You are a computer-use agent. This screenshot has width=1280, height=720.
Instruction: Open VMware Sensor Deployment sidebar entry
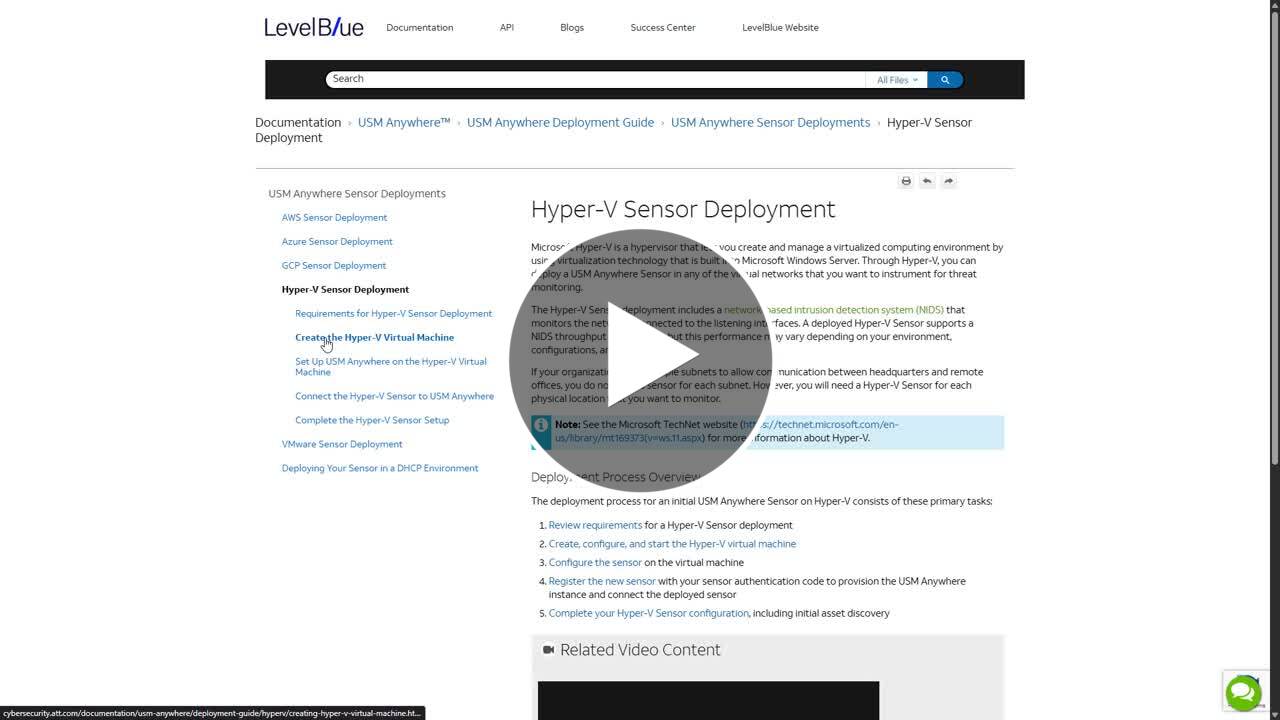(342, 444)
